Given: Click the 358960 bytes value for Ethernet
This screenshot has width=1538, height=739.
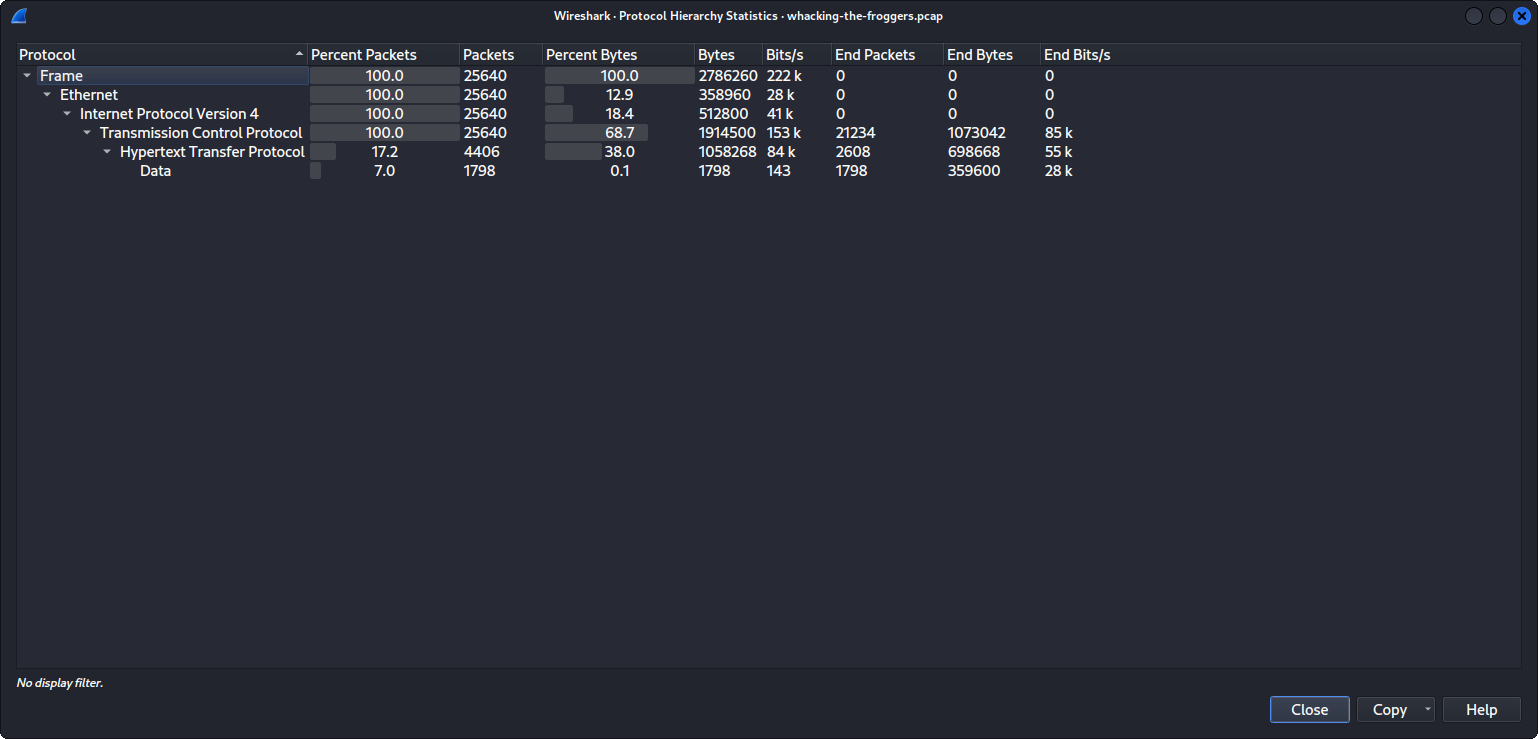Looking at the screenshot, I should click(x=724, y=95).
